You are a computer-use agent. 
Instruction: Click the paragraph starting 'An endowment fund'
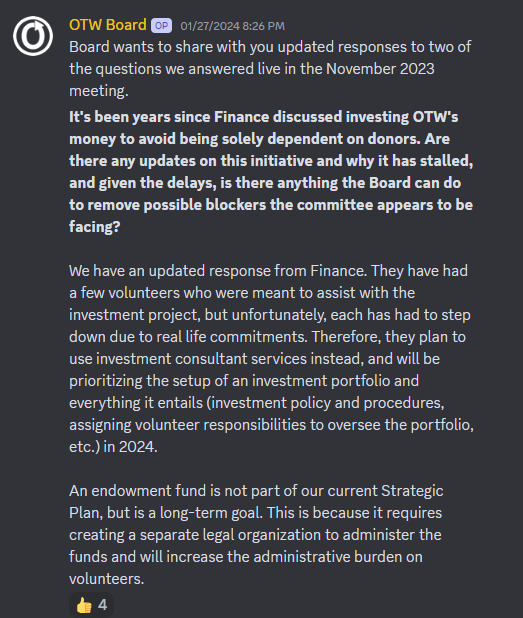[256, 535]
